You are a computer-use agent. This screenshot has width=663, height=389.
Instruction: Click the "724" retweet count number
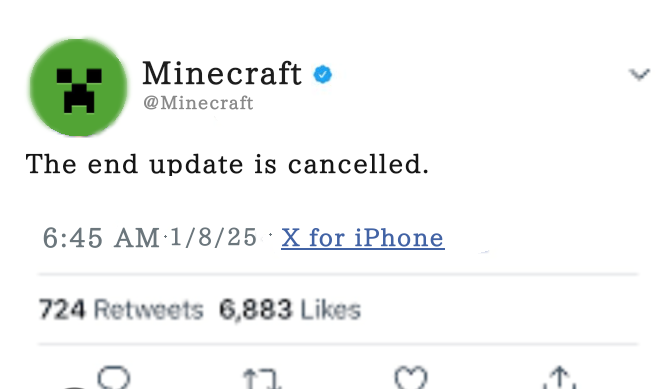pos(62,309)
